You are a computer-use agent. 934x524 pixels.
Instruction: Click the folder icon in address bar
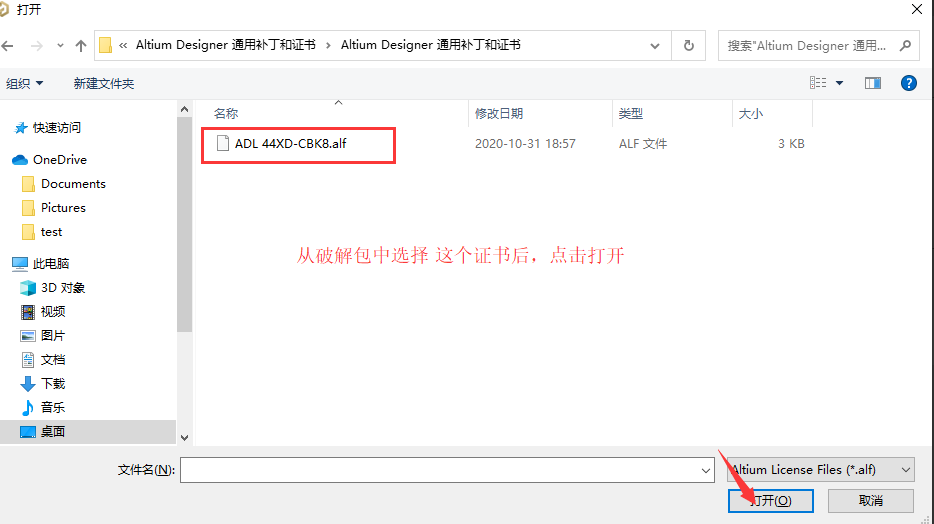point(105,45)
